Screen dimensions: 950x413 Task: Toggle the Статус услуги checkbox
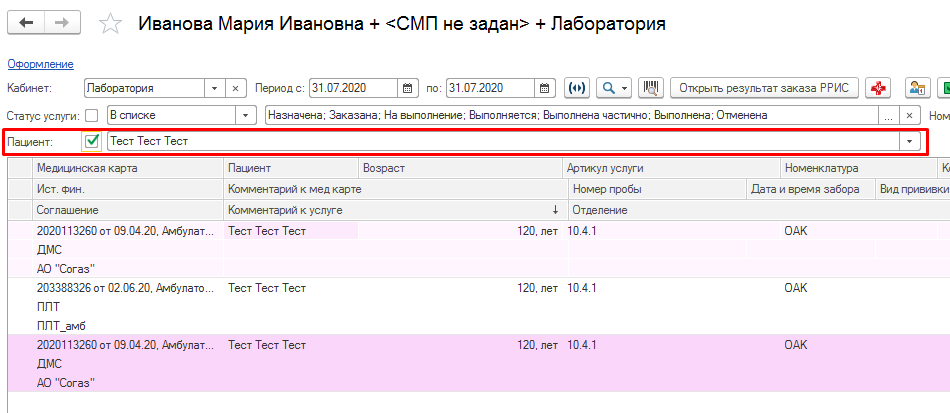(x=92, y=115)
